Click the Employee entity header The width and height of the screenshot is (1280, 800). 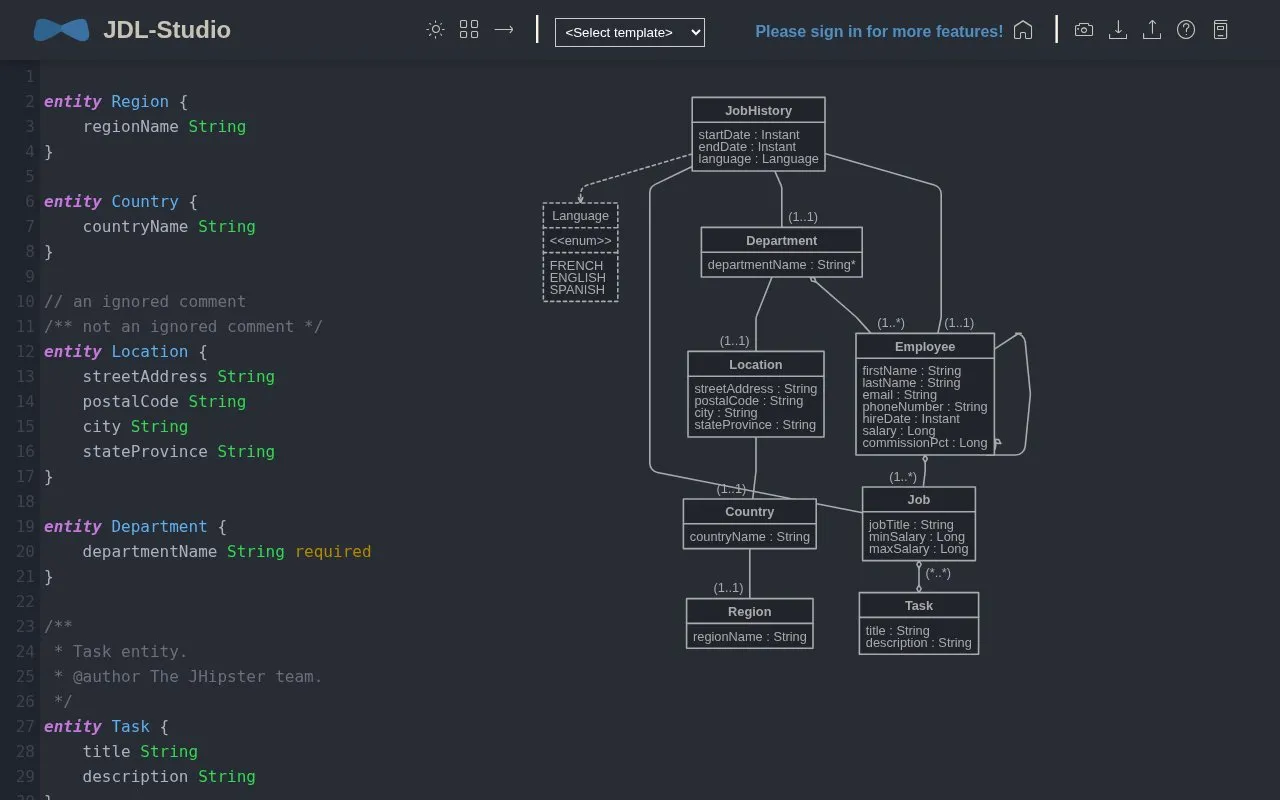coord(925,346)
